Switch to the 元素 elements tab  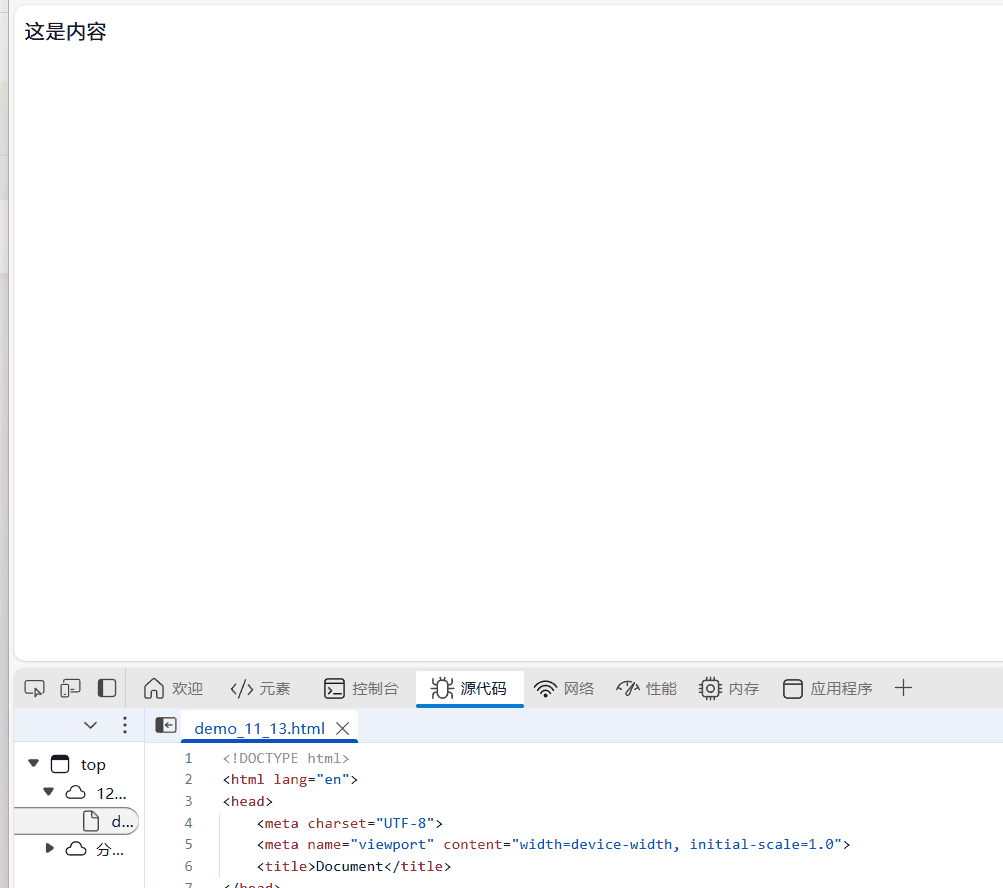coord(260,688)
